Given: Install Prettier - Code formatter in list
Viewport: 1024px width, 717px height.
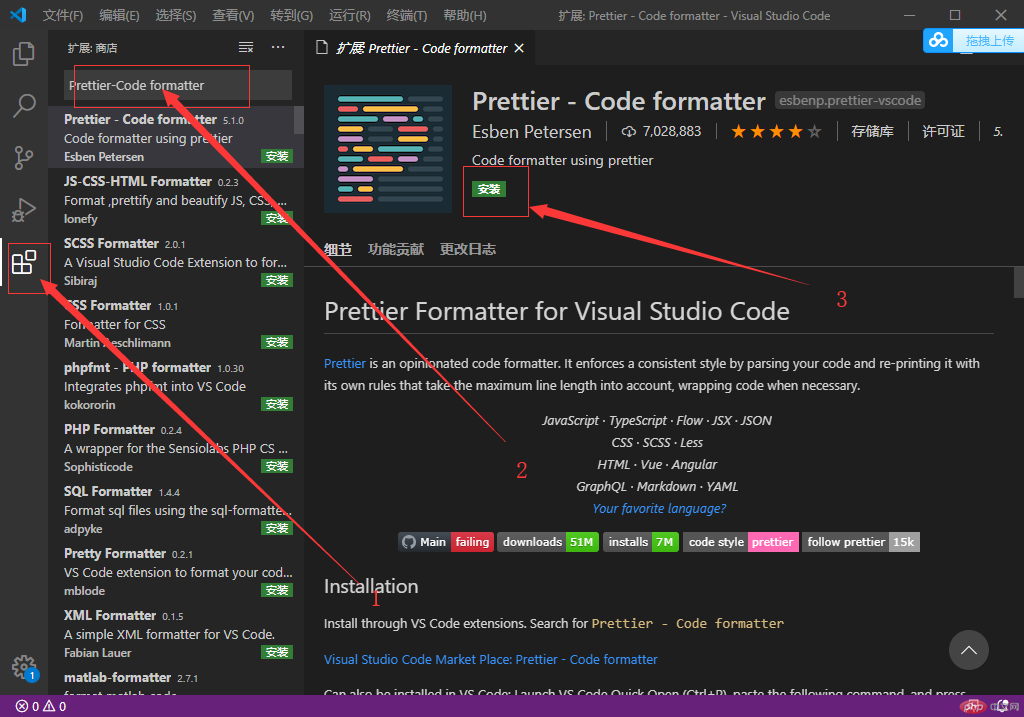Looking at the screenshot, I should pos(277,156).
